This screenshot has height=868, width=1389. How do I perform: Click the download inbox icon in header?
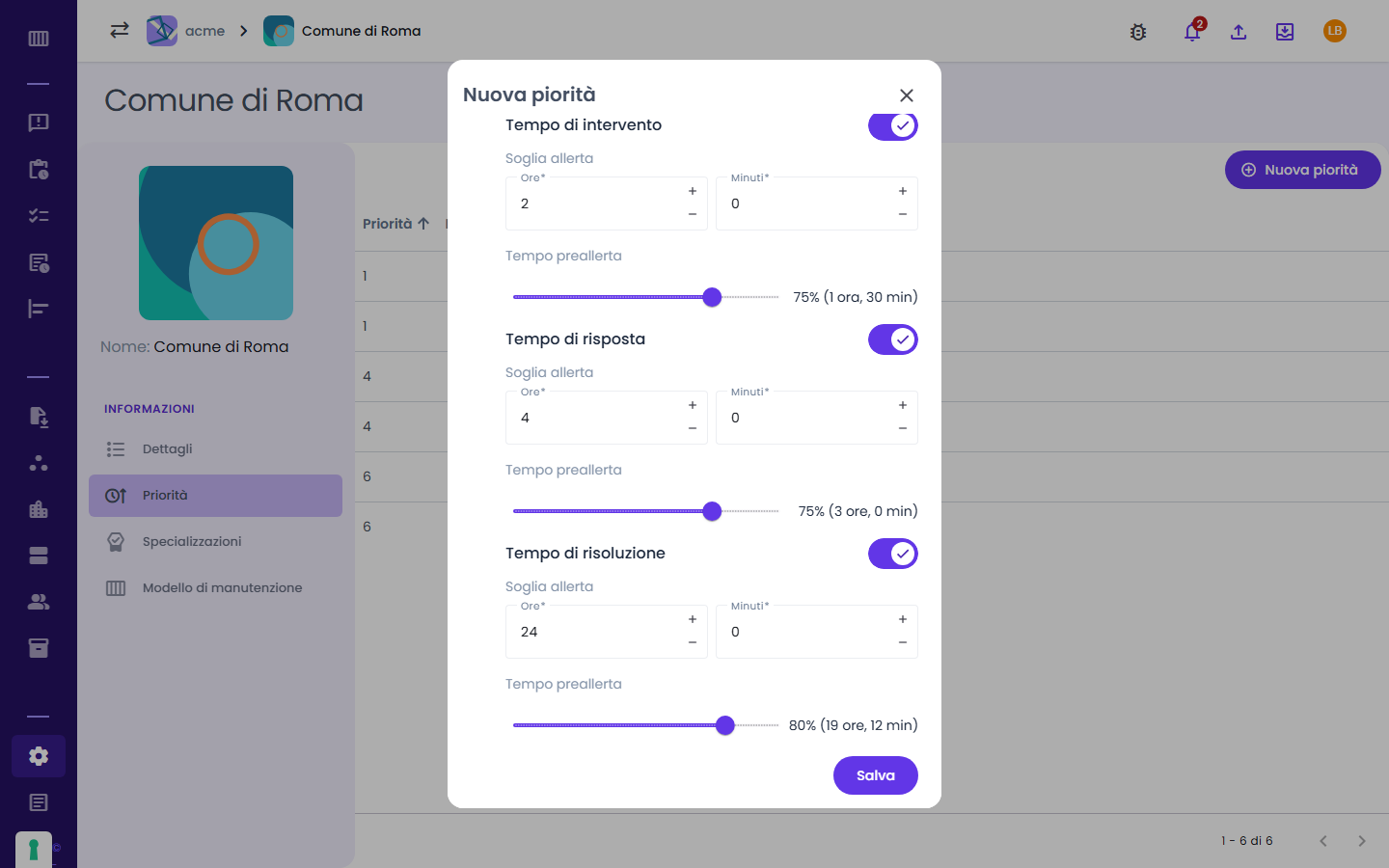click(1285, 32)
